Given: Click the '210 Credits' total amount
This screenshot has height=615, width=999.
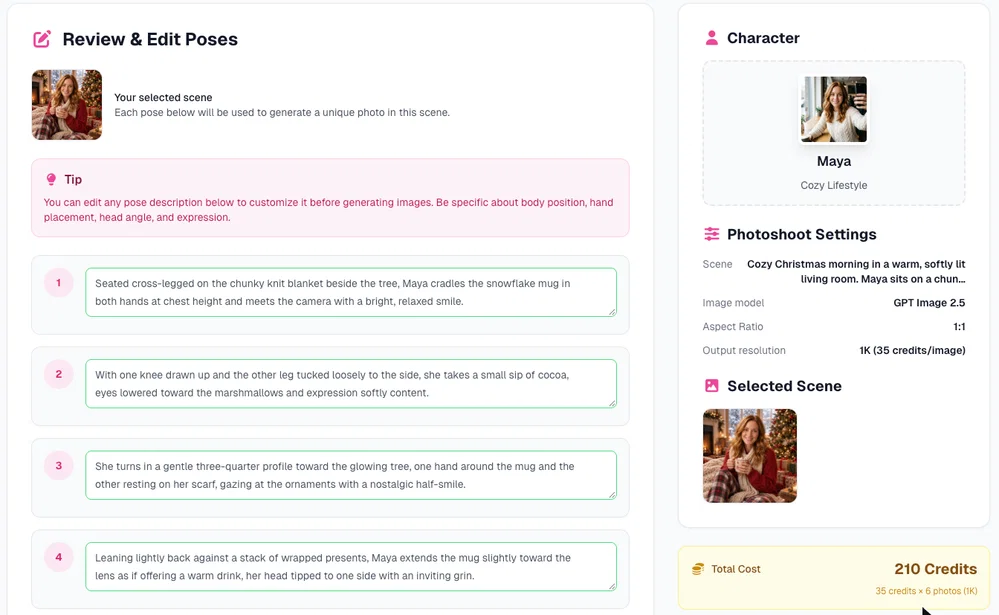Looking at the screenshot, I should tap(935, 568).
